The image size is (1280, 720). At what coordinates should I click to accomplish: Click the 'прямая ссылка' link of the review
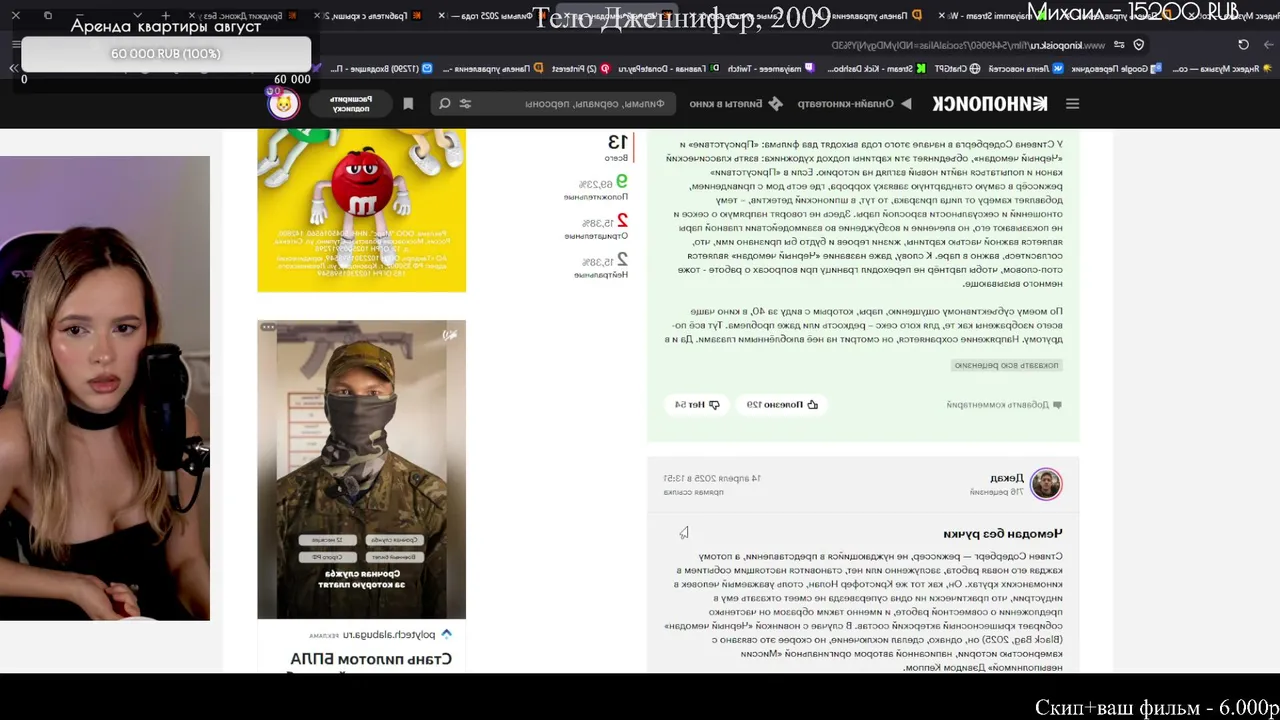694,492
